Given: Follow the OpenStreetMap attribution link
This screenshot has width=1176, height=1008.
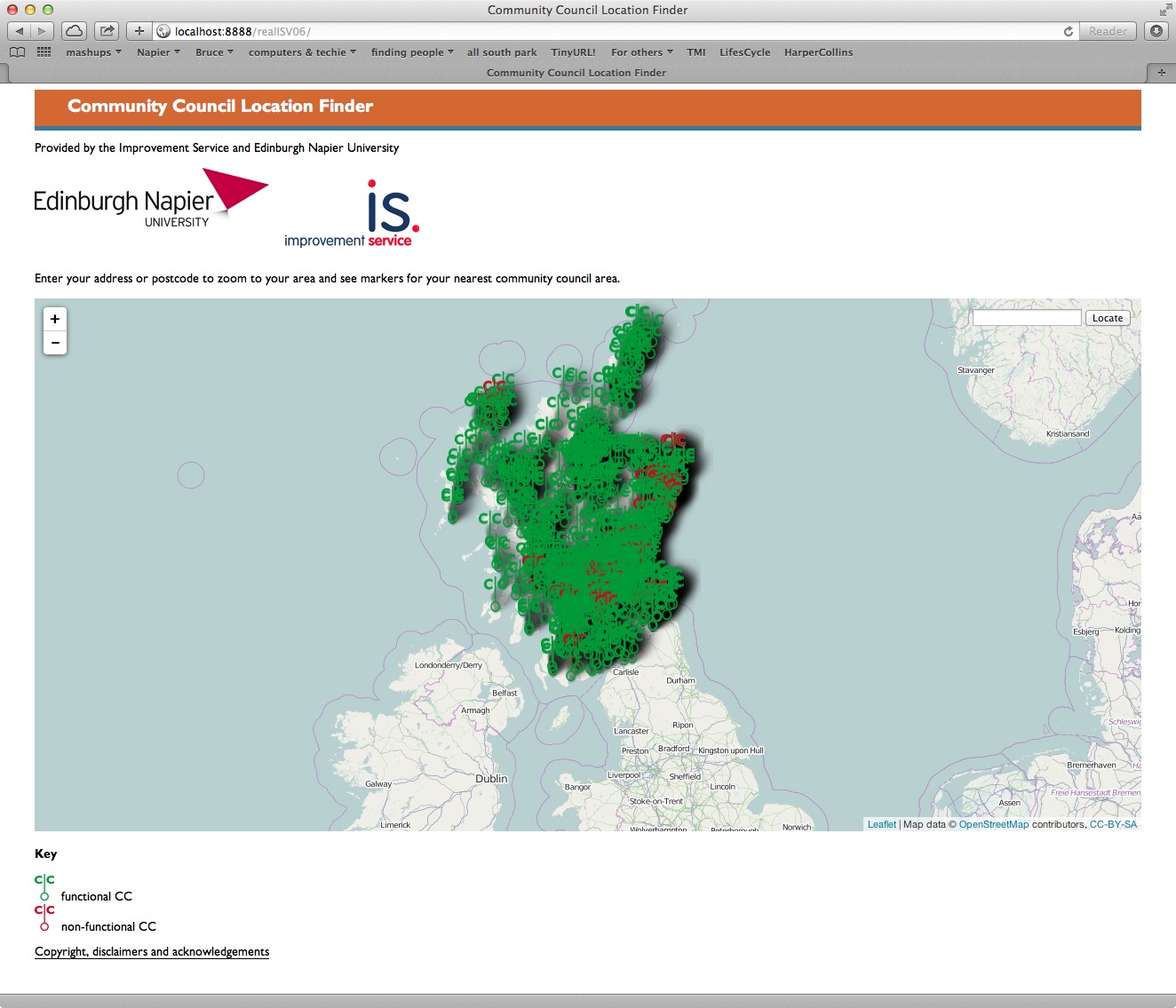Looking at the screenshot, I should 993,825.
